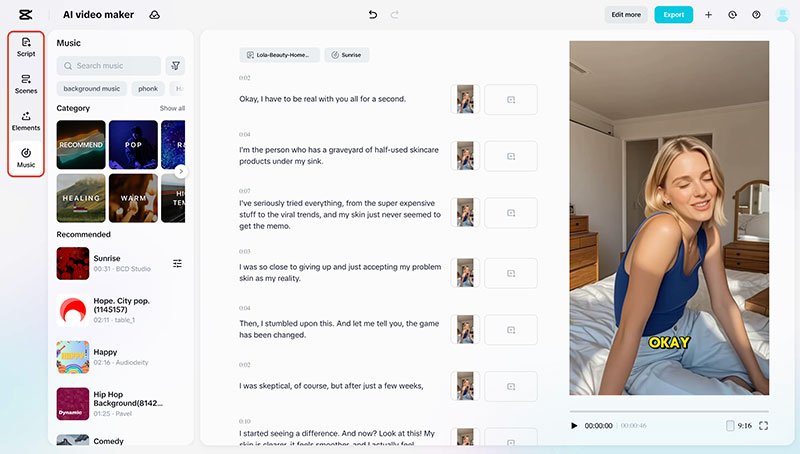Viewport: 800px width, 454px height.
Task: Add media for 'I was skeptical' line
Action: 511,387
